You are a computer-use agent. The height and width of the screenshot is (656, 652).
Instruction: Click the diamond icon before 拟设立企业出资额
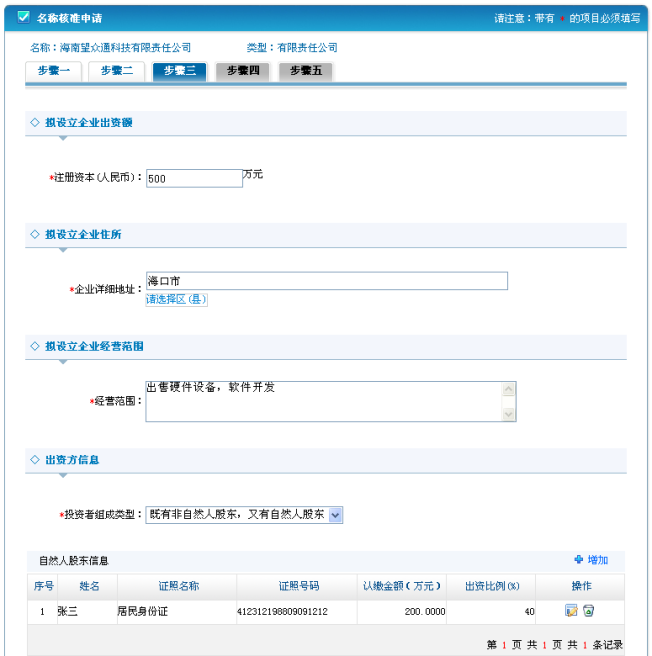[35, 122]
